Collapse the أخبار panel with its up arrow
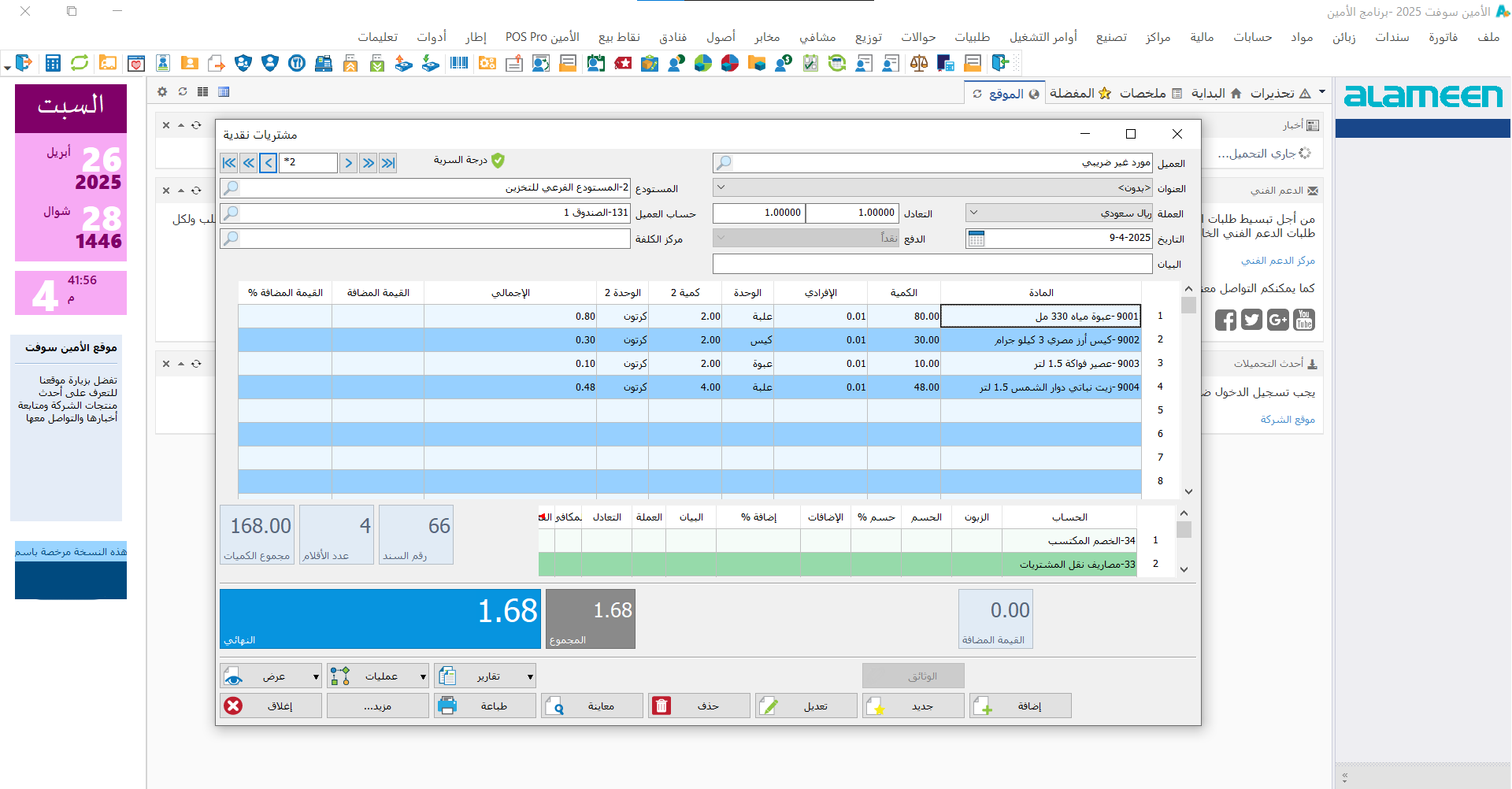 pyautogui.click(x=181, y=125)
